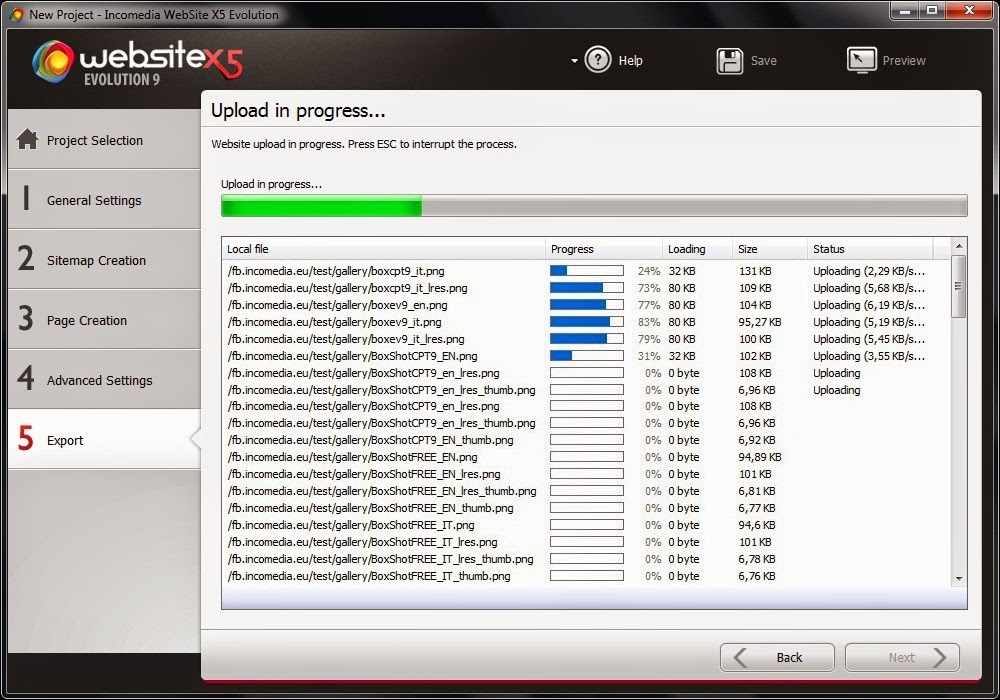Select the BoxShotFREE_IT_thumb.png file row

pyautogui.click(x=585, y=576)
